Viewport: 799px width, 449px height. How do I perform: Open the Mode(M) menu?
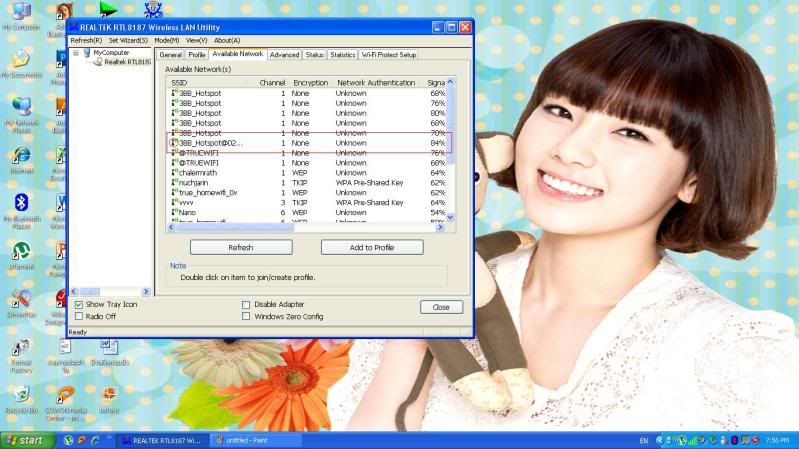167,40
